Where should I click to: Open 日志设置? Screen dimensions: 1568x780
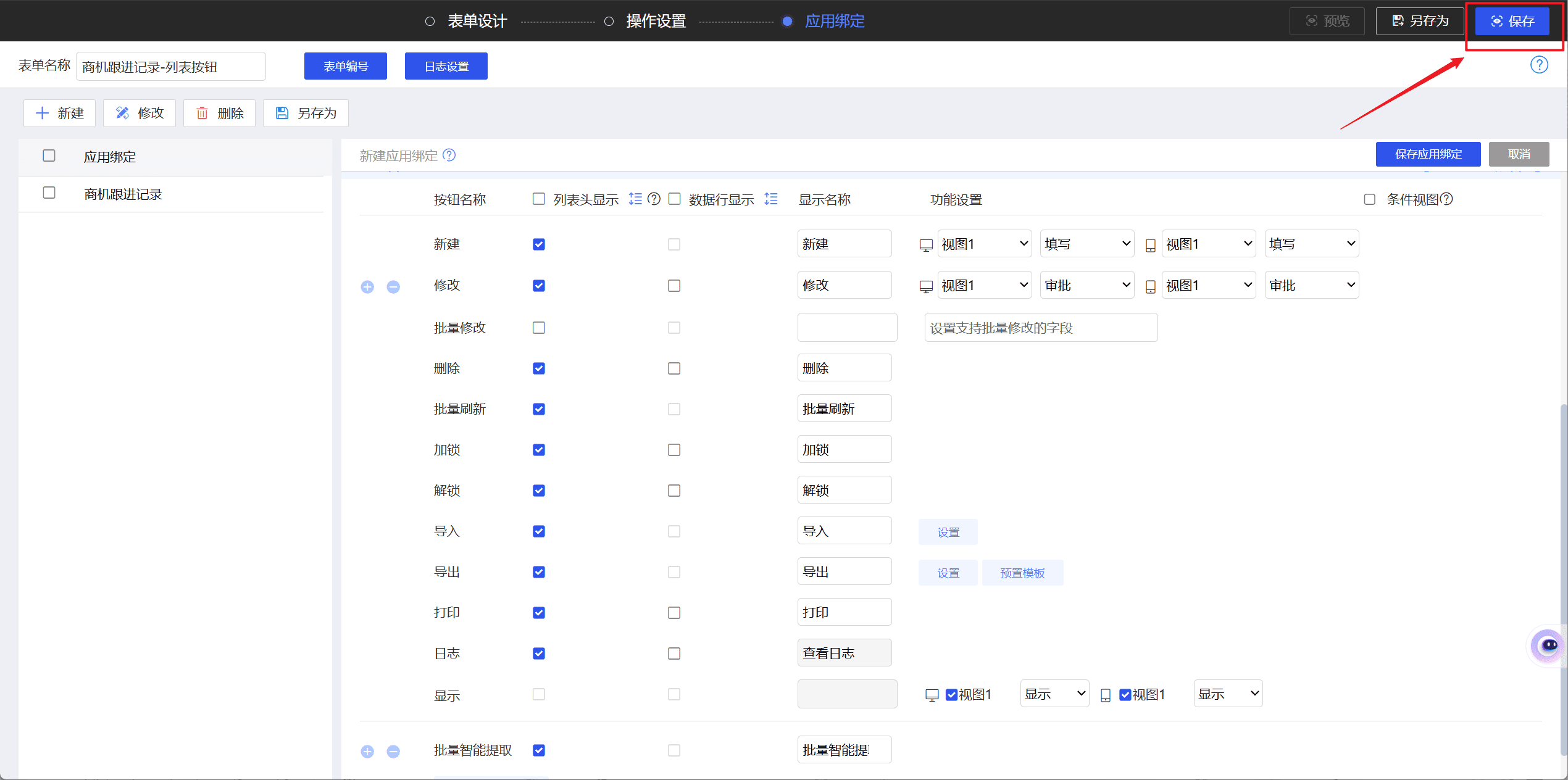[x=446, y=66]
